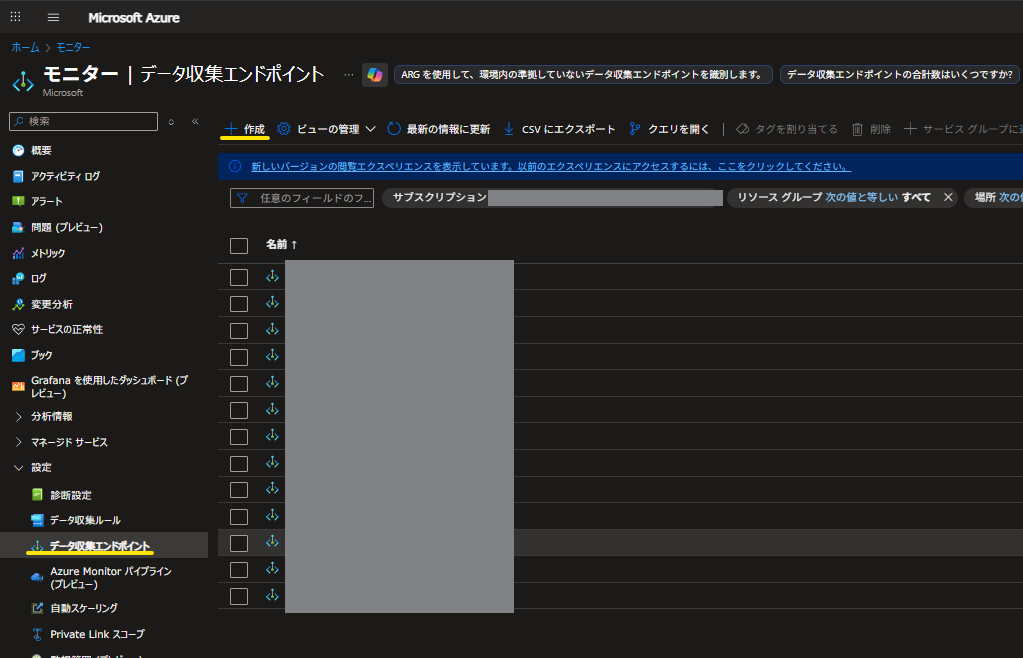The image size is (1023, 658).
Task: Remove the リソース グループ filter with X
Action: 948,197
